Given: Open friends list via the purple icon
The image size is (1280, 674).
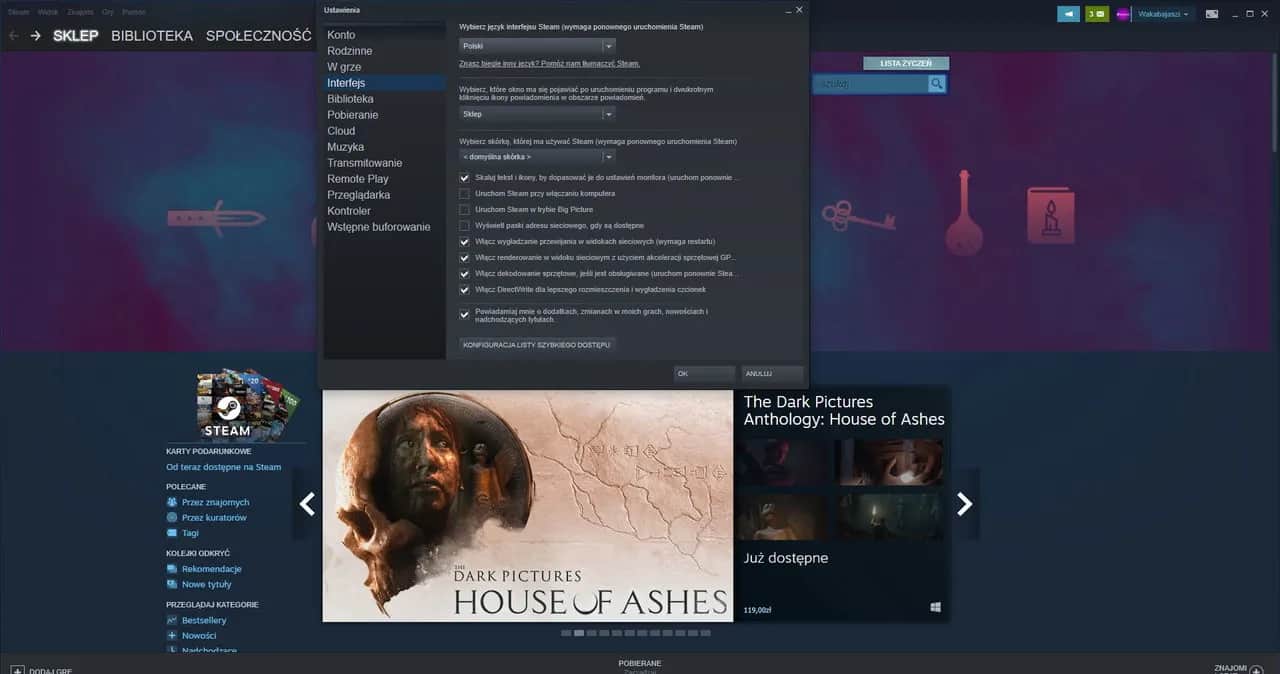Looking at the screenshot, I should click(x=1121, y=14).
